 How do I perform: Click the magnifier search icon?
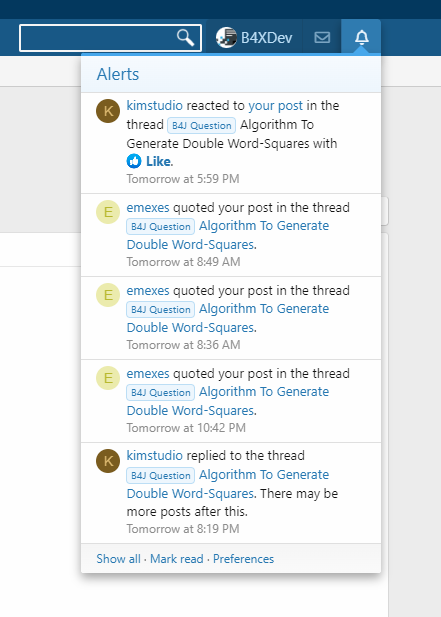tap(185, 38)
